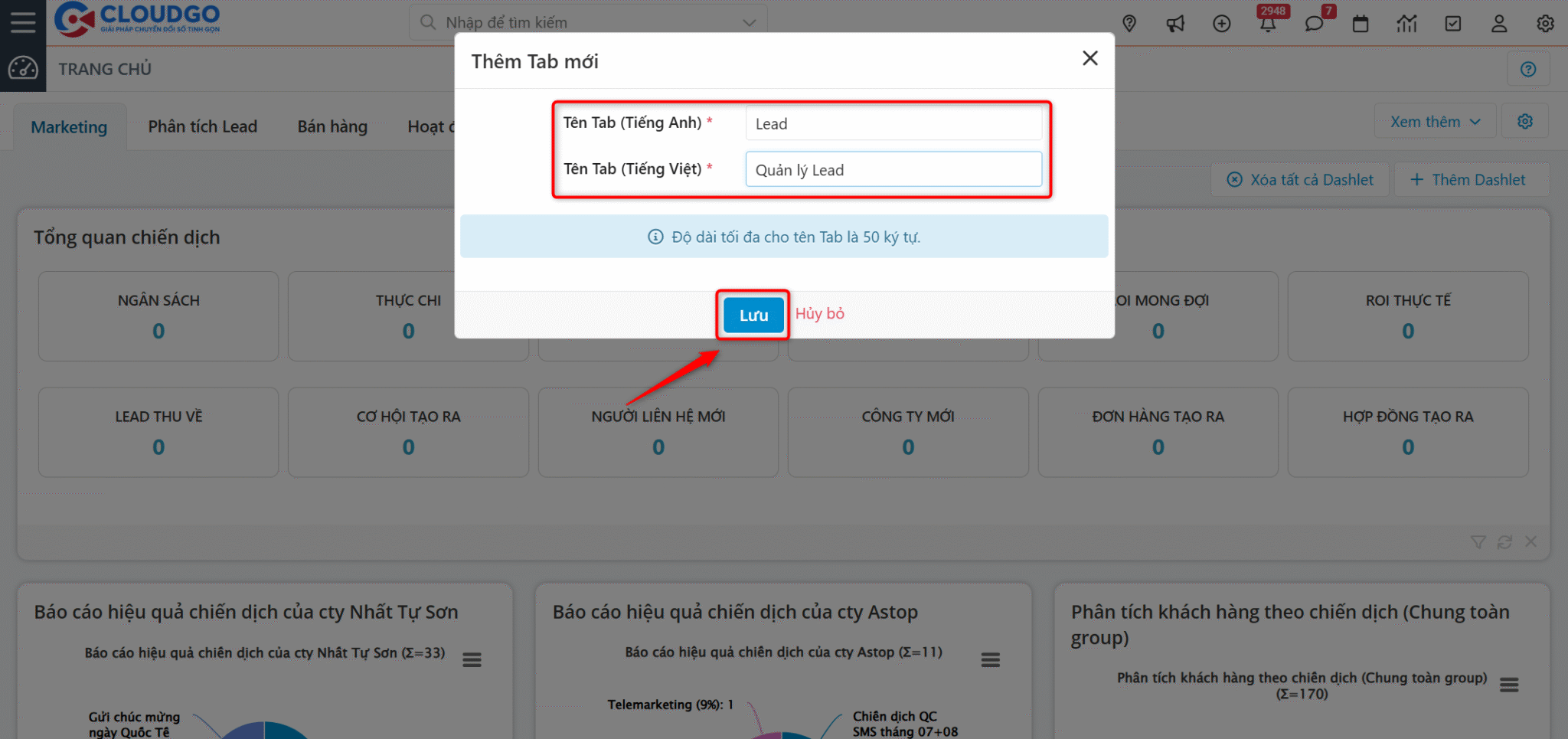The height and width of the screenshot is (739, 1568).
Task: Click the Nhập để tìm kiếm search field
Action: [x=588, y=23]
